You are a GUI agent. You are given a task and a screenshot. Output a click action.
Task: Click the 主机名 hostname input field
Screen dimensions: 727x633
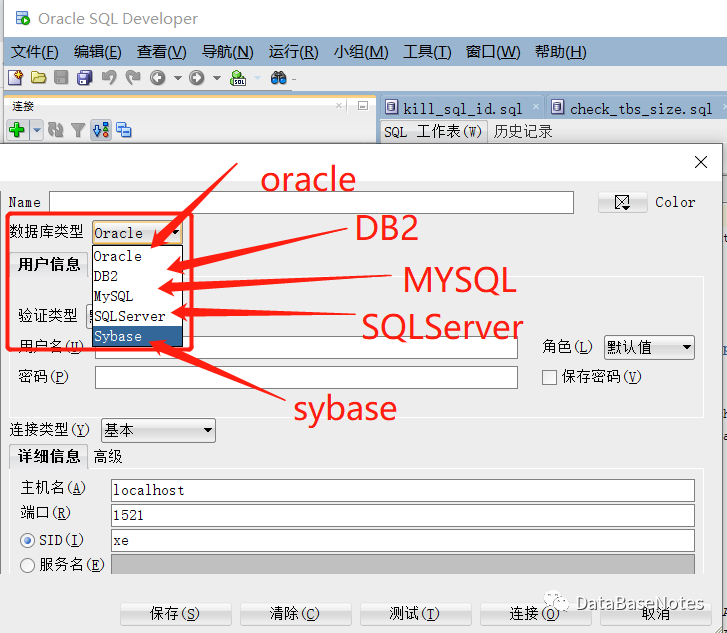(402, 490)
